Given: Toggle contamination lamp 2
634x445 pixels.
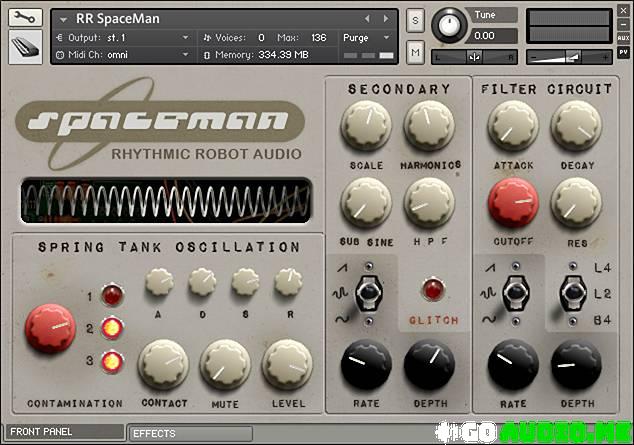Looking at the screenshot, I should (112, 328).
